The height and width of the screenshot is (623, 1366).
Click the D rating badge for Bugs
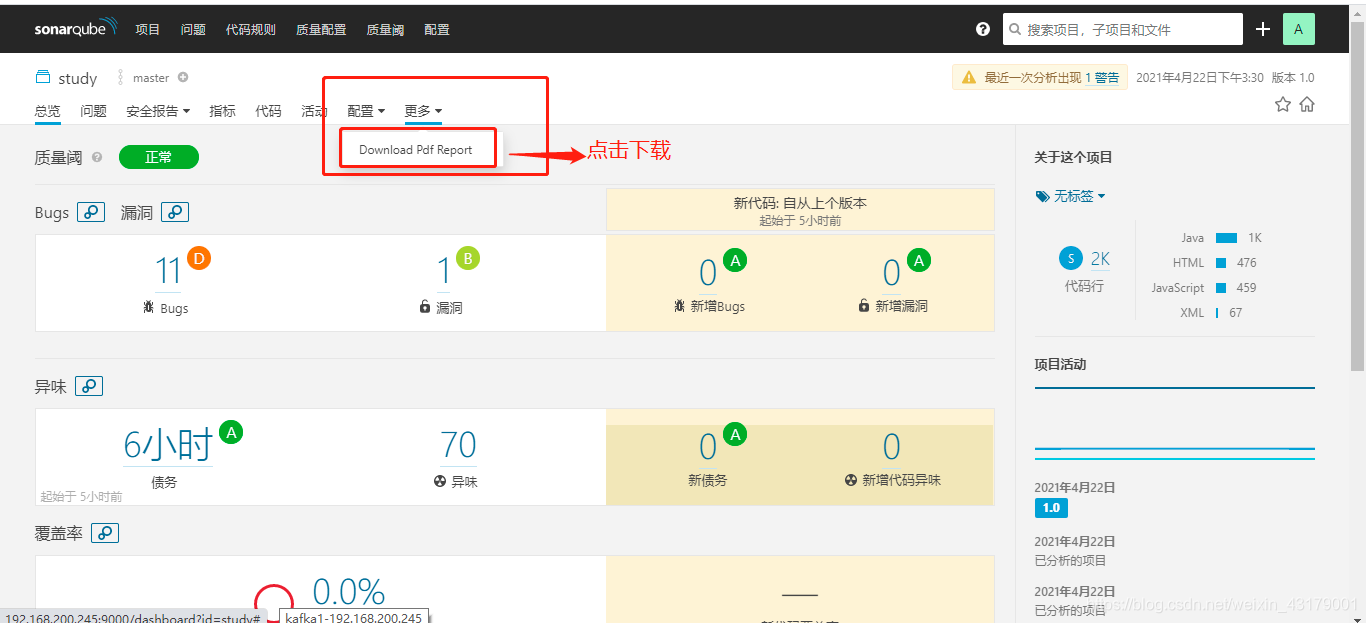point(199,259)
